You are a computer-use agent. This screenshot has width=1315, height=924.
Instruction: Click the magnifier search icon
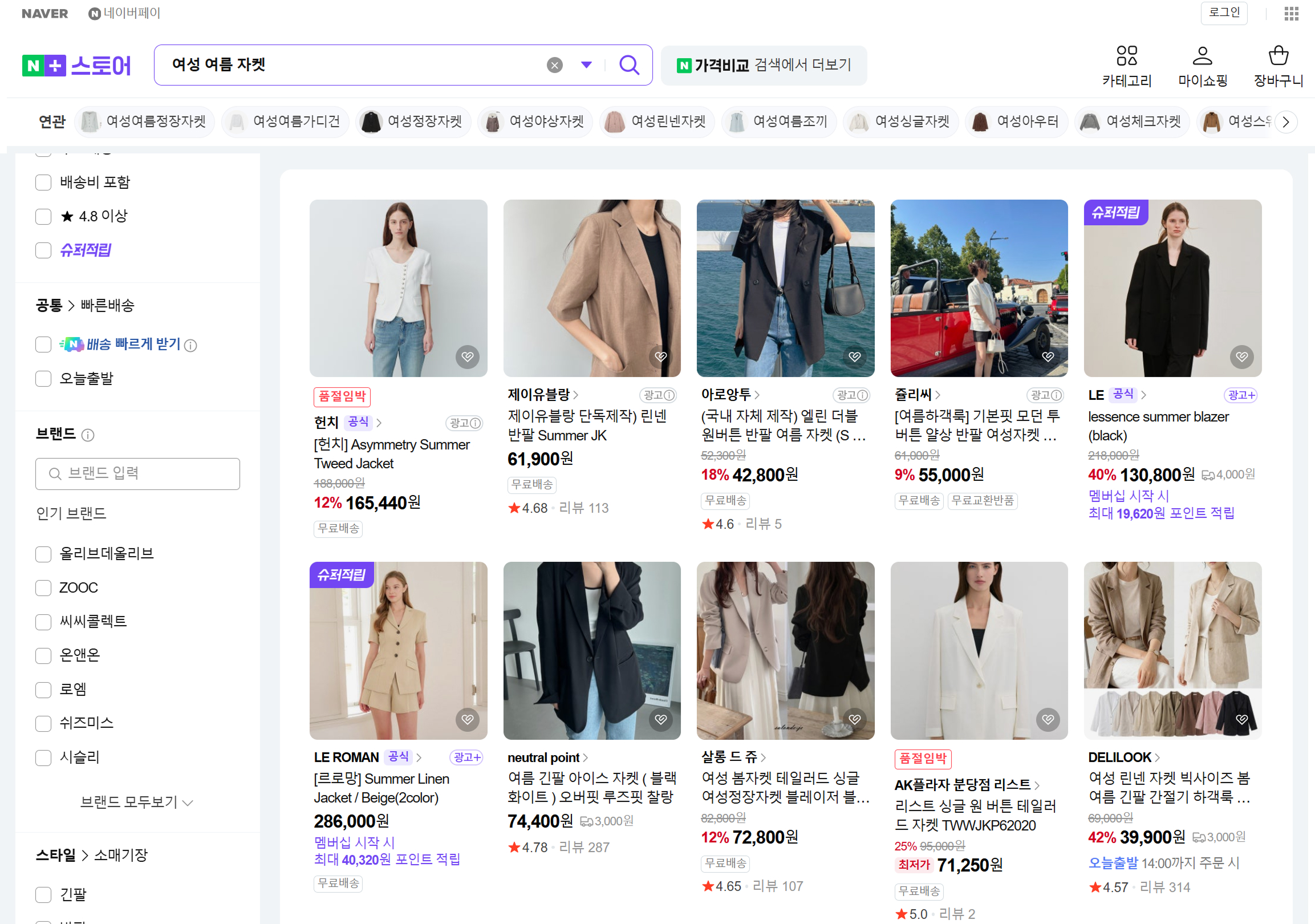(629, 64)
